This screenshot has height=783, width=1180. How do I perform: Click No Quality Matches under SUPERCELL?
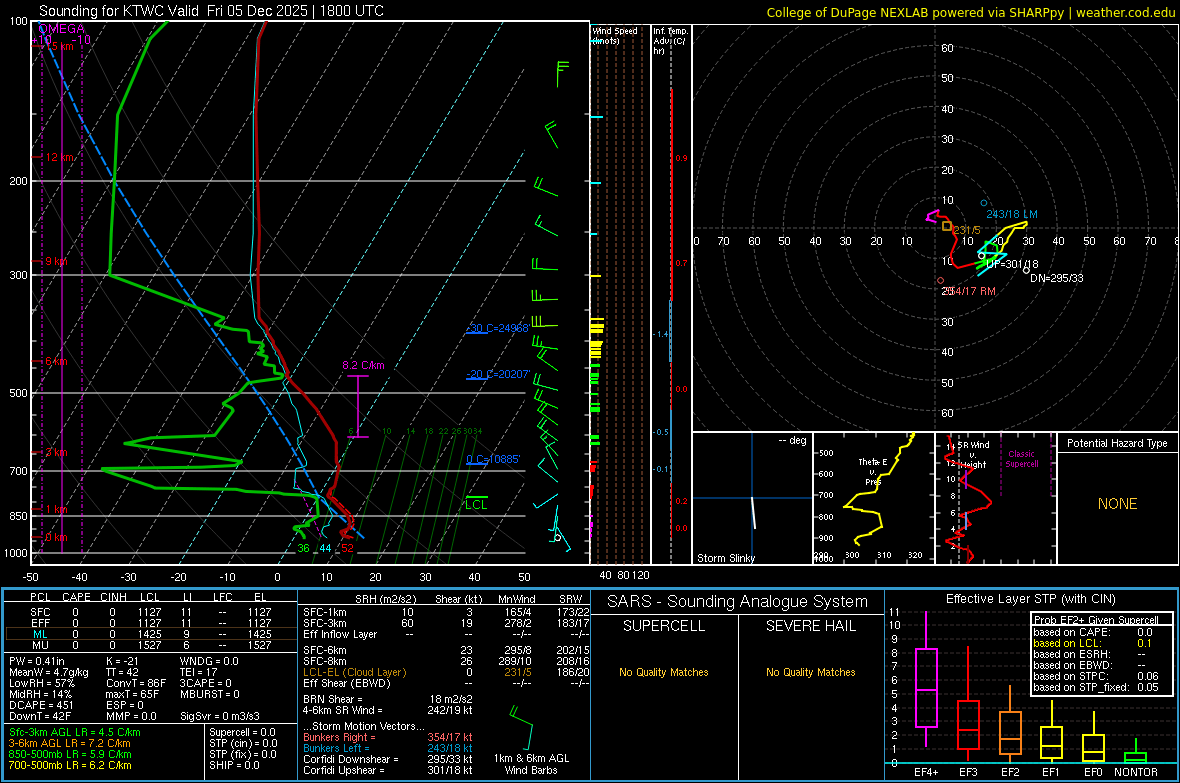coord(664,672)
